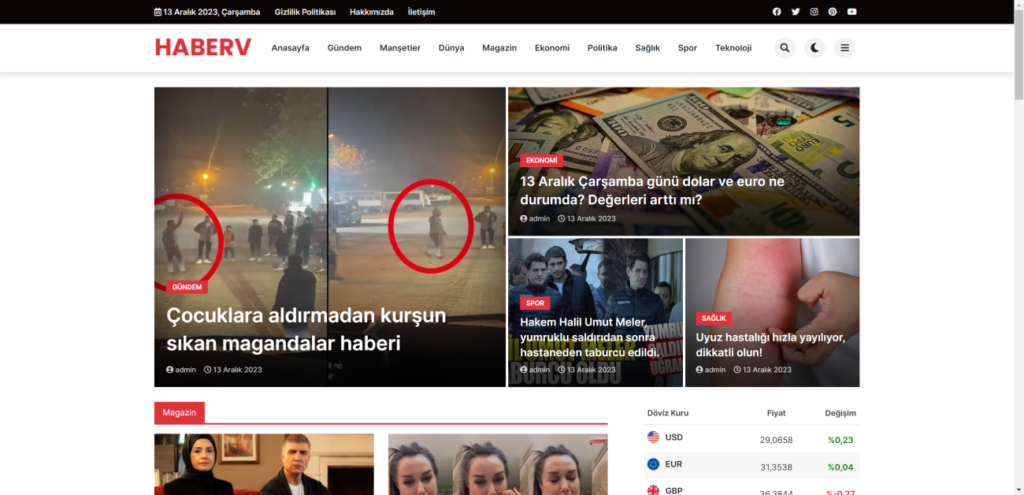This screenshot has width=1024, height=495.
Task: Click the red EKONOMİ category badge
Action: [541, 160]
